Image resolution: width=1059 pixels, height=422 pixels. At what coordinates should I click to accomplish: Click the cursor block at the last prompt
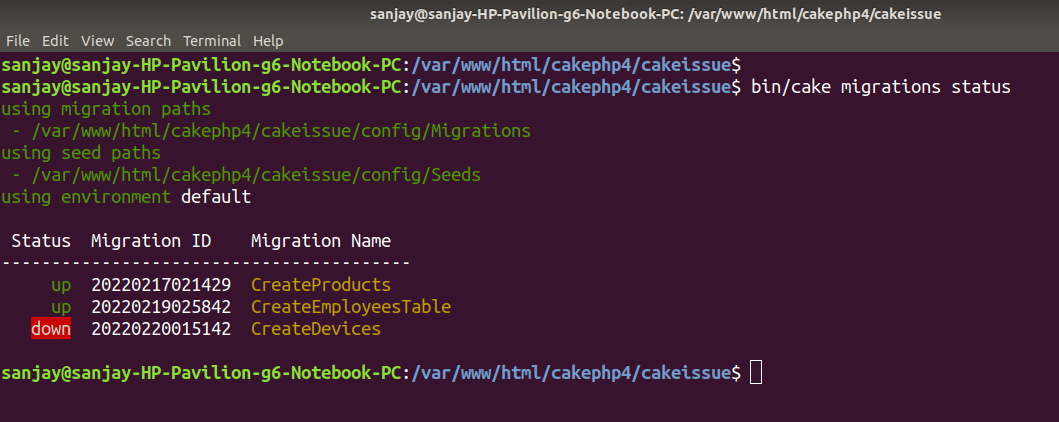pyautogui.click(x=756, y=373)
